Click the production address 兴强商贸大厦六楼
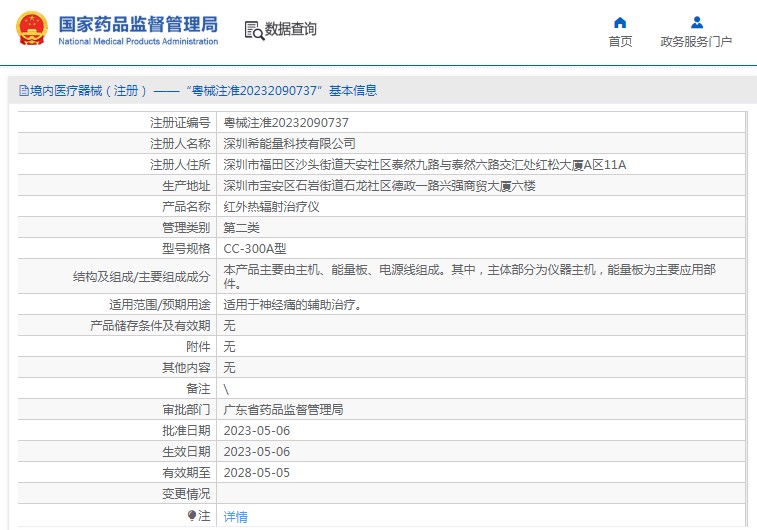 (379, 185)
